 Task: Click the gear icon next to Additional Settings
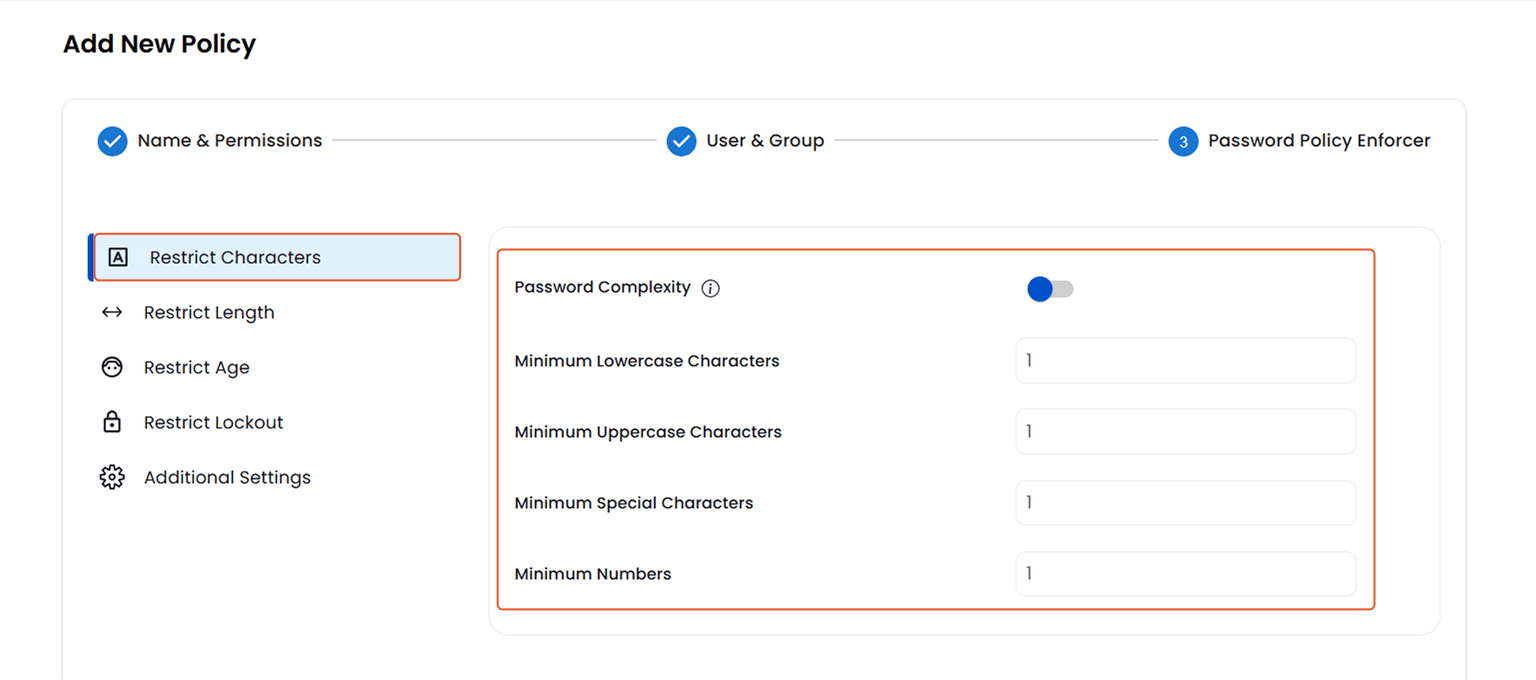click(112, 477)
